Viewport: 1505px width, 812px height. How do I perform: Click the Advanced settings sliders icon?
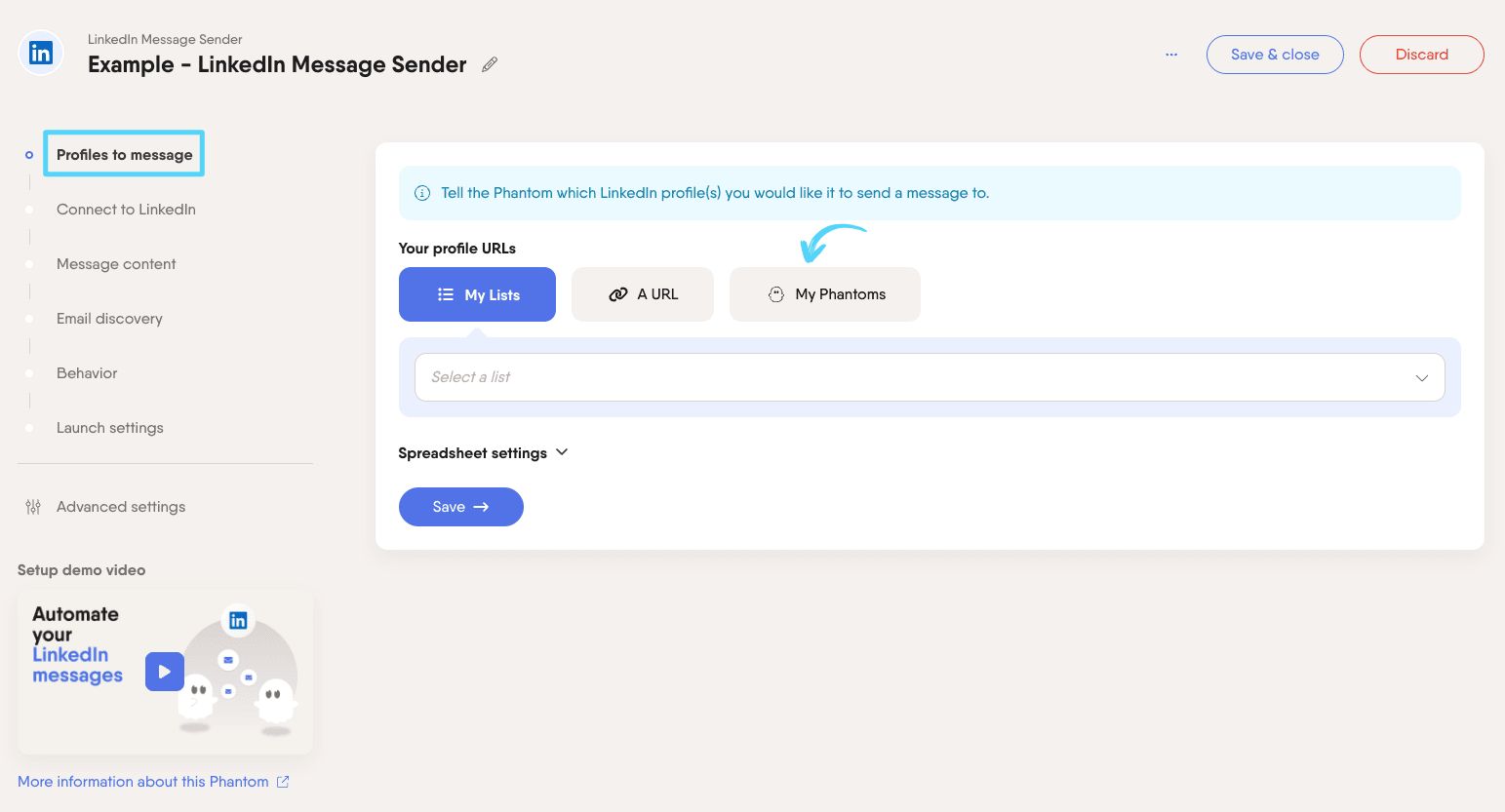(33, 507)
